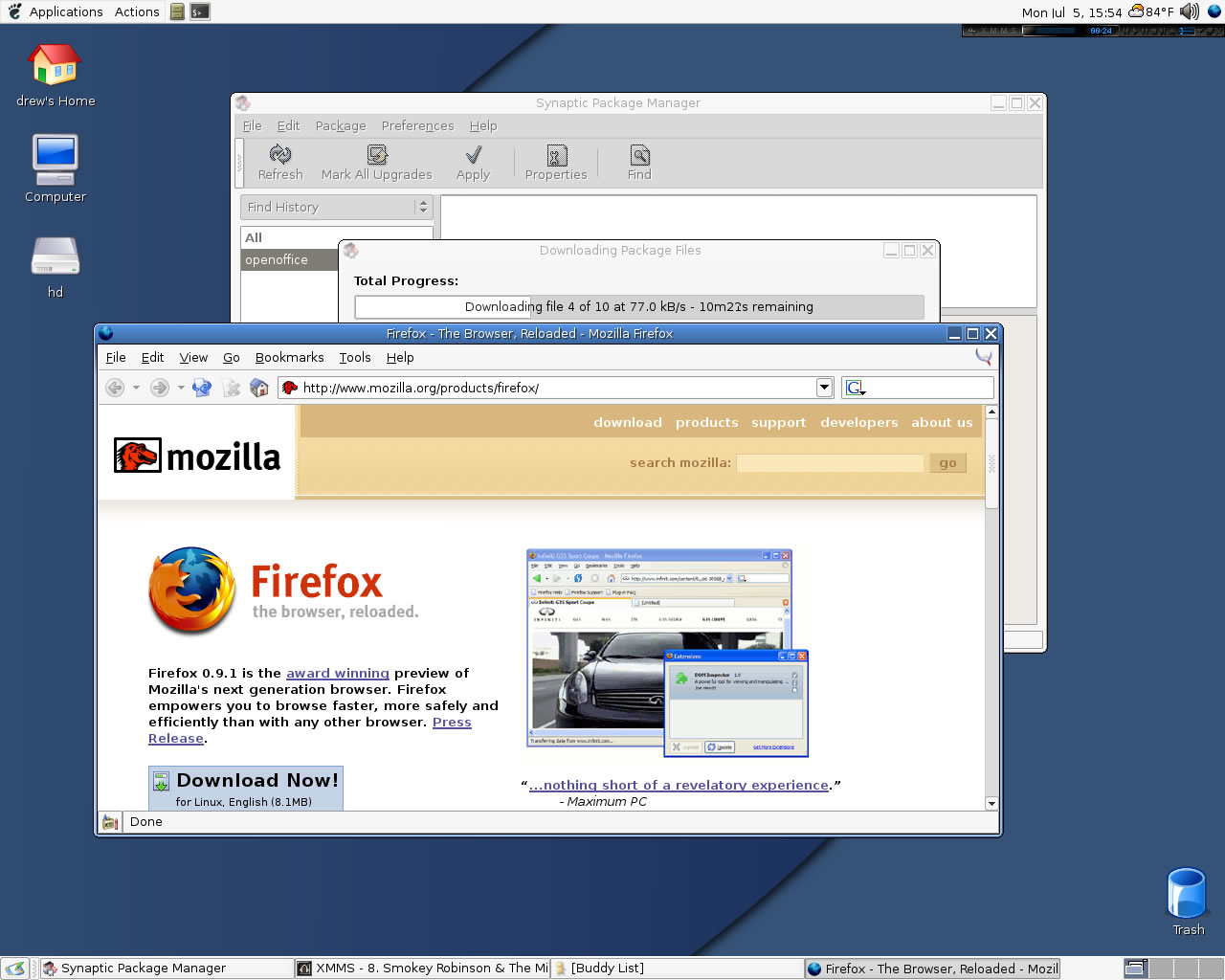Click Firefox Back navigation button
The image size is (1225, 980).
[x=115, y=388]
